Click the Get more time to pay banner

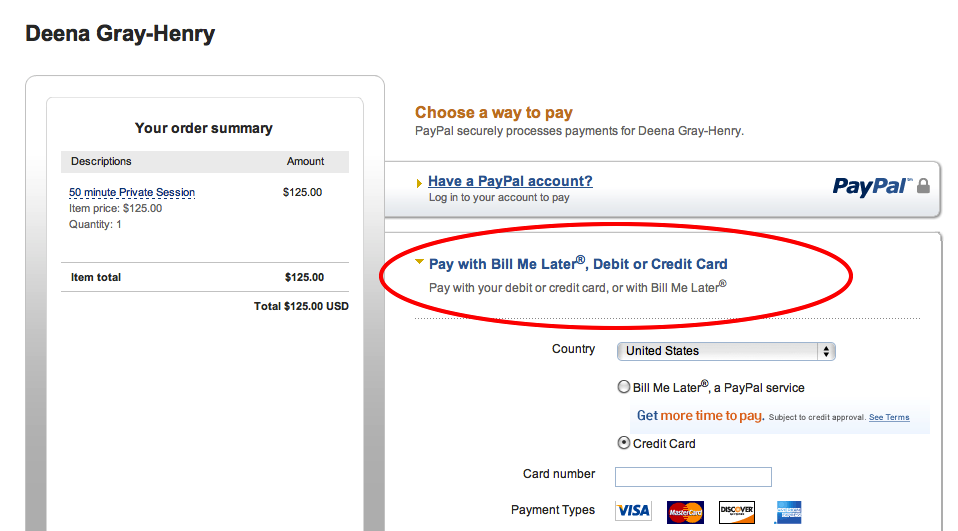[x=700, y=416]
